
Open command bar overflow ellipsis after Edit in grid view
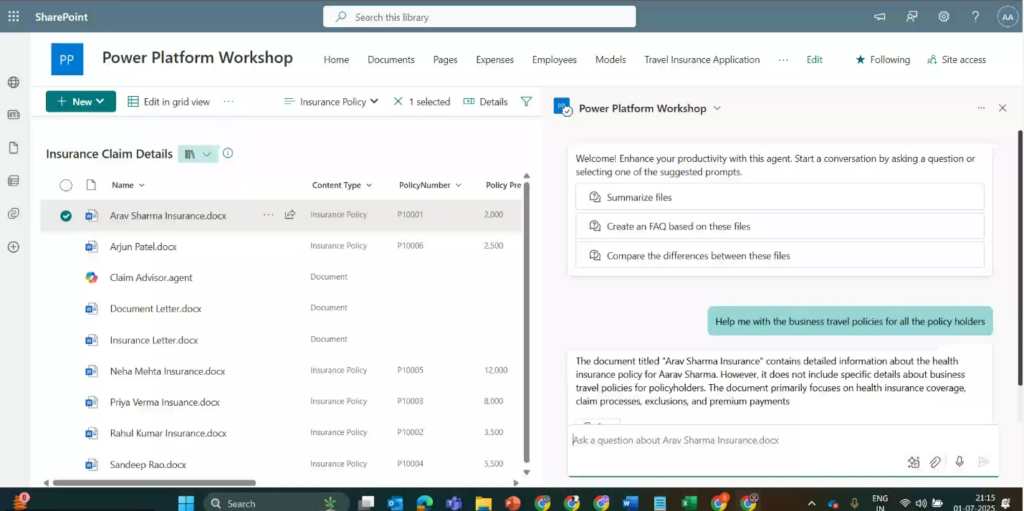click(x=228, y=101)
